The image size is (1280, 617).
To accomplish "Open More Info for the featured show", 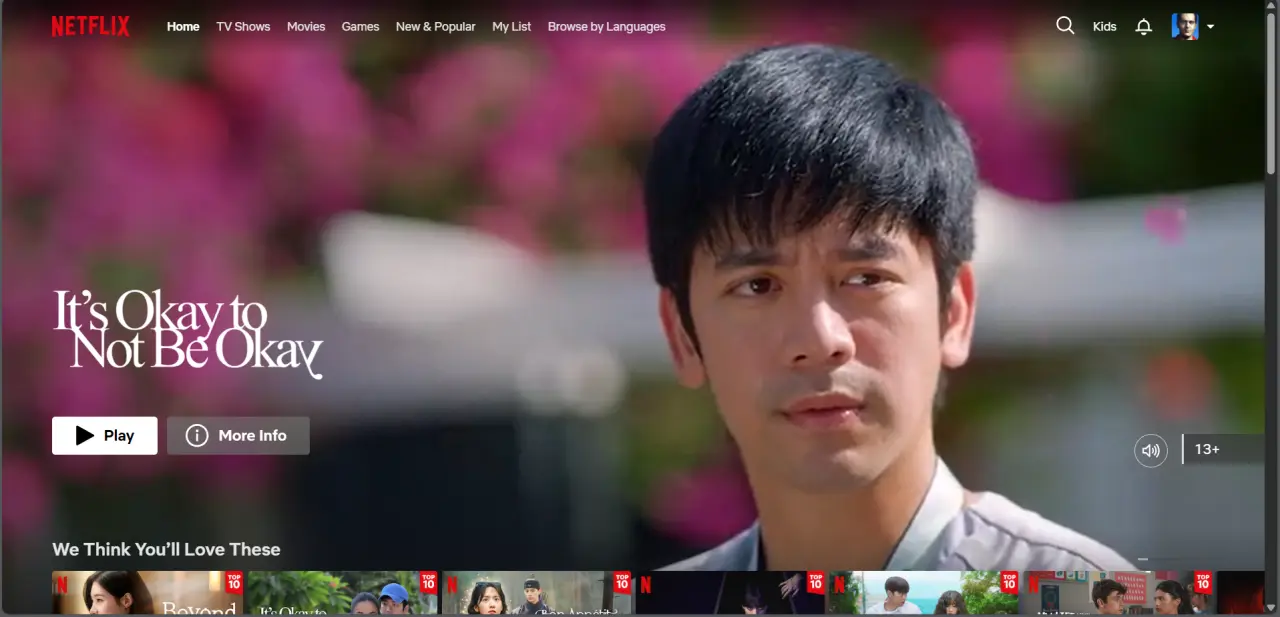I will 238,435.
